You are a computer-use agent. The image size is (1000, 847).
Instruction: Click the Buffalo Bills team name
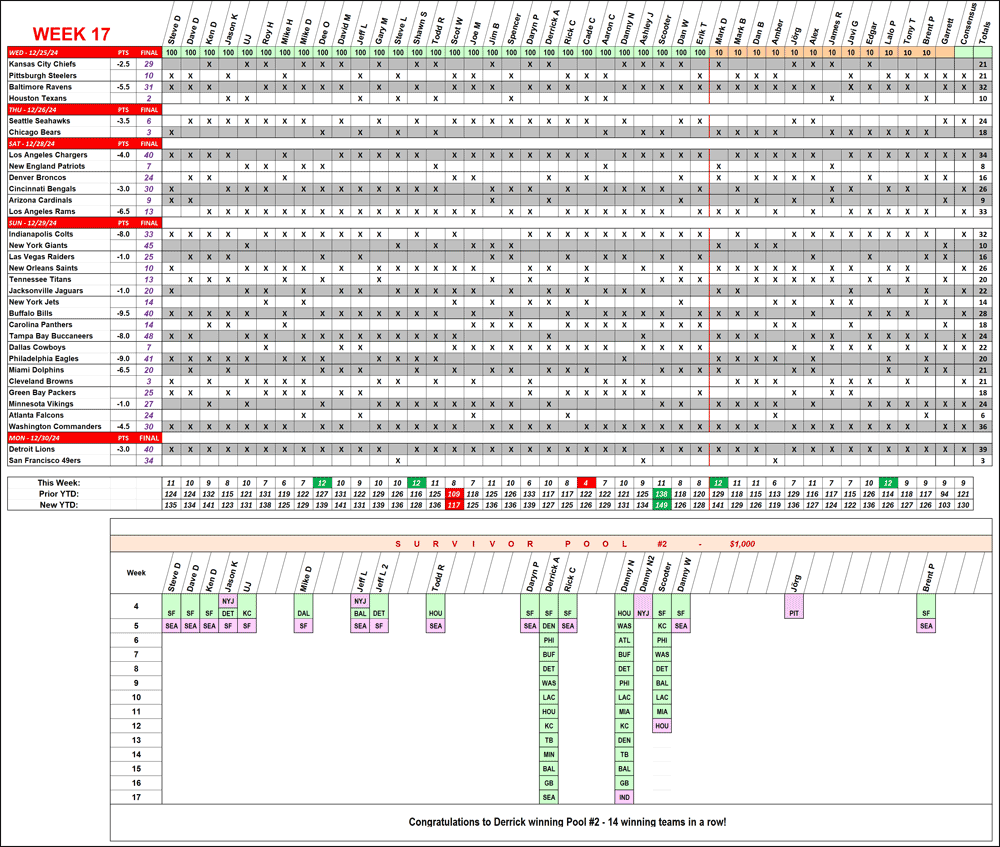[x=31, y=314]
